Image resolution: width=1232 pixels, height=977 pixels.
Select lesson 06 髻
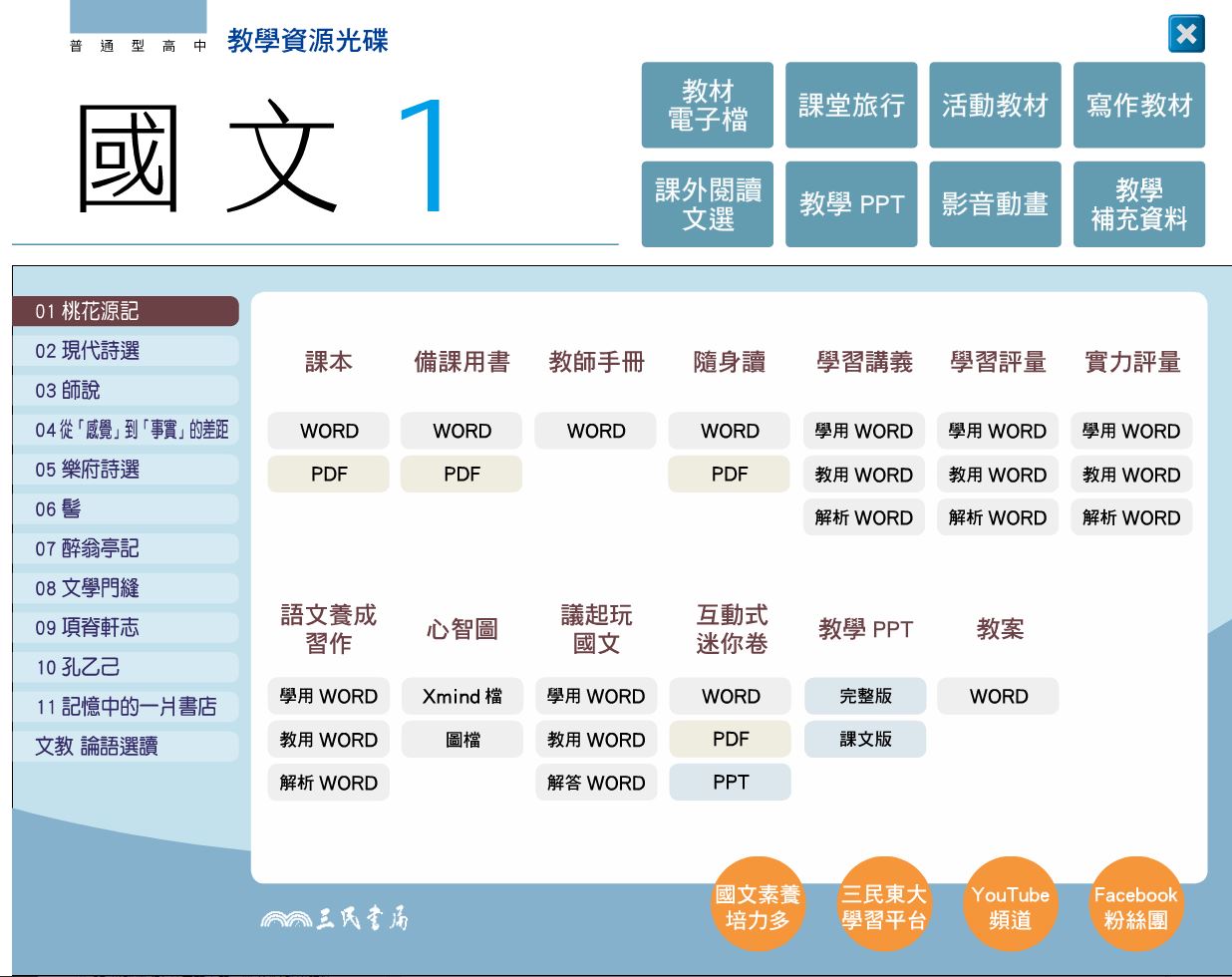(126, 508)
